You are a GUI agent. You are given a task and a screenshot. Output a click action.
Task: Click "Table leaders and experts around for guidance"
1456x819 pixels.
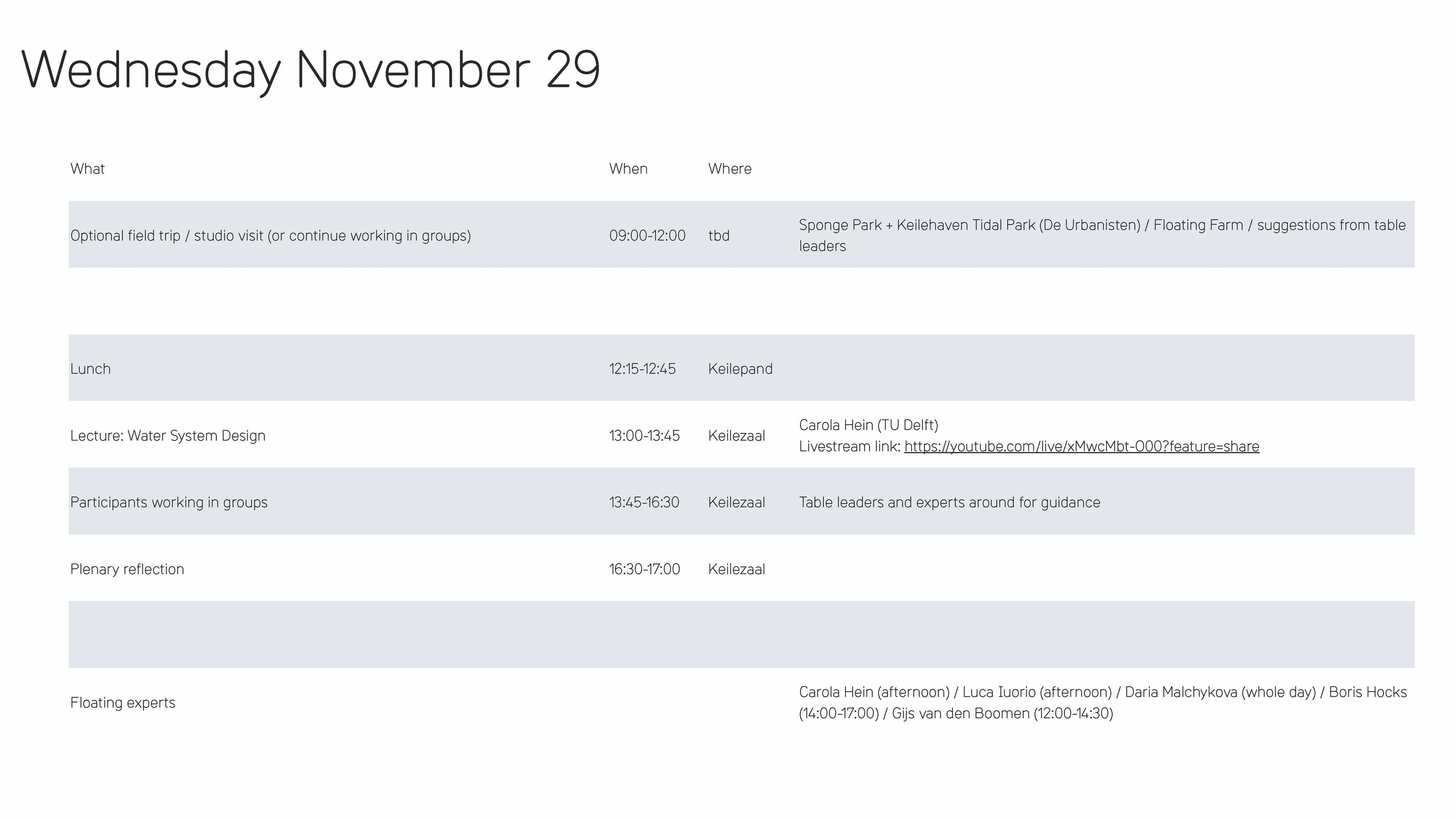pyautogui.click(x=949, y=502)
